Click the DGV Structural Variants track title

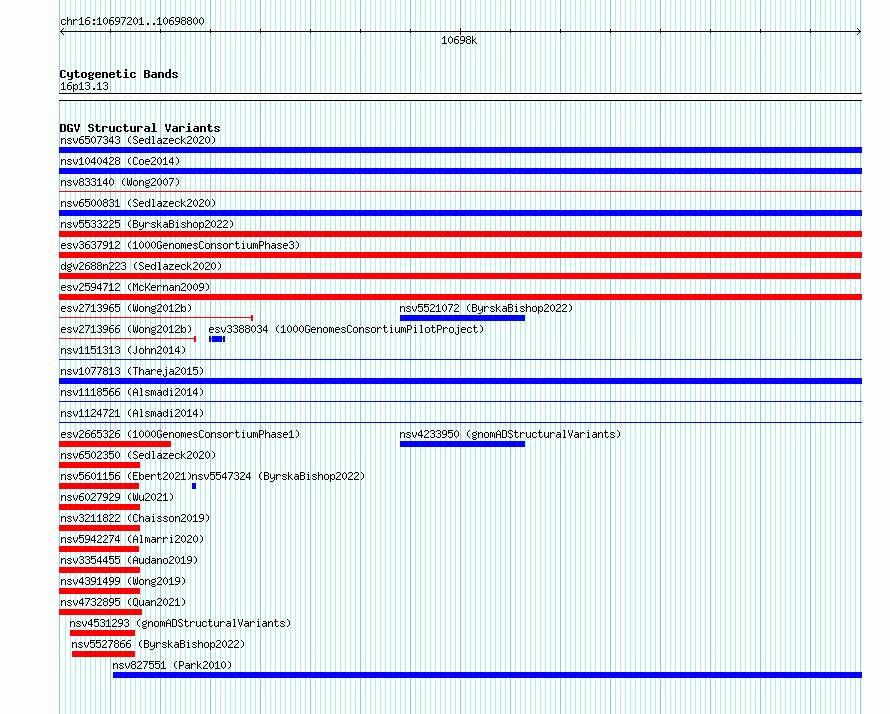click(x=140, y=128)
